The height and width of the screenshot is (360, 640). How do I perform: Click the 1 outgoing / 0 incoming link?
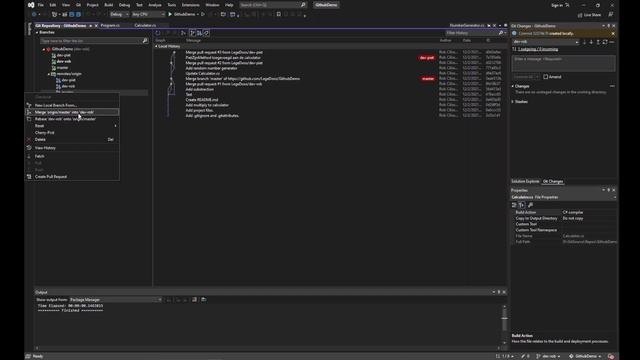538,49
